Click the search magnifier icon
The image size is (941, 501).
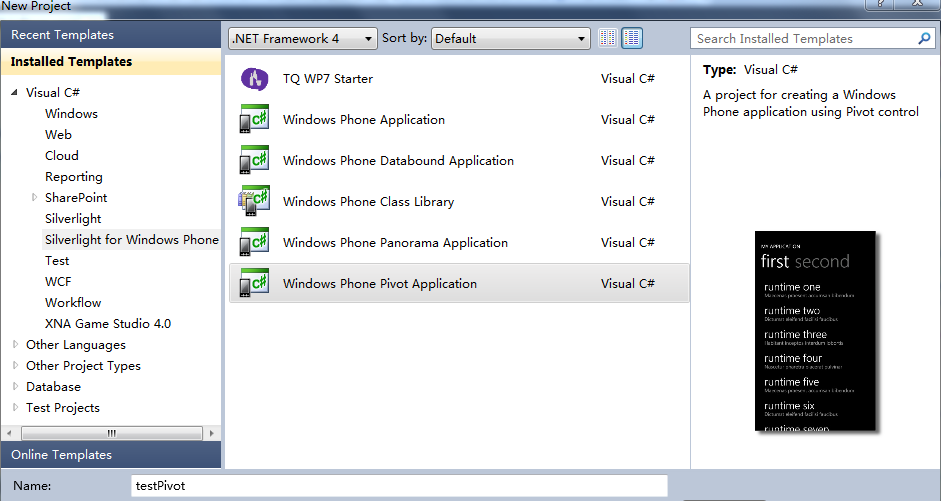click(x=924, y=38)
